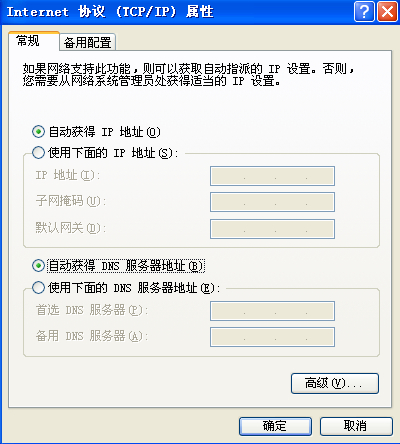Image resolution: width=400 pixels, height=444 pixels.
Task: Open the 备用配置 tab
Action: pos(88,42)
